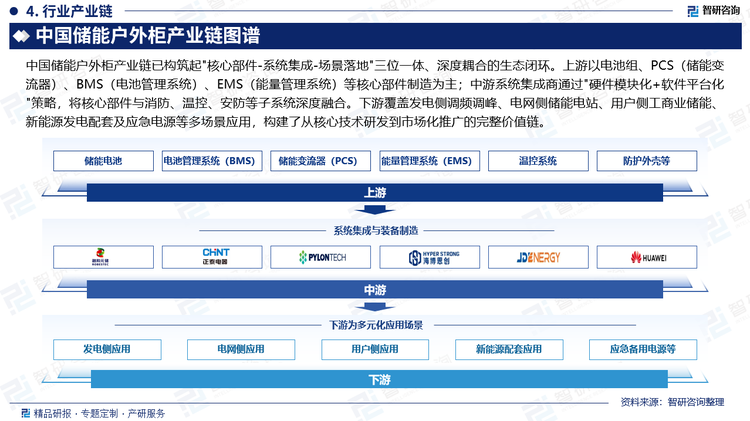Click the diamond icon before the banner title
Image resolution: width=750 pixels, height=421 pixels.
click(x=21, y=36)
